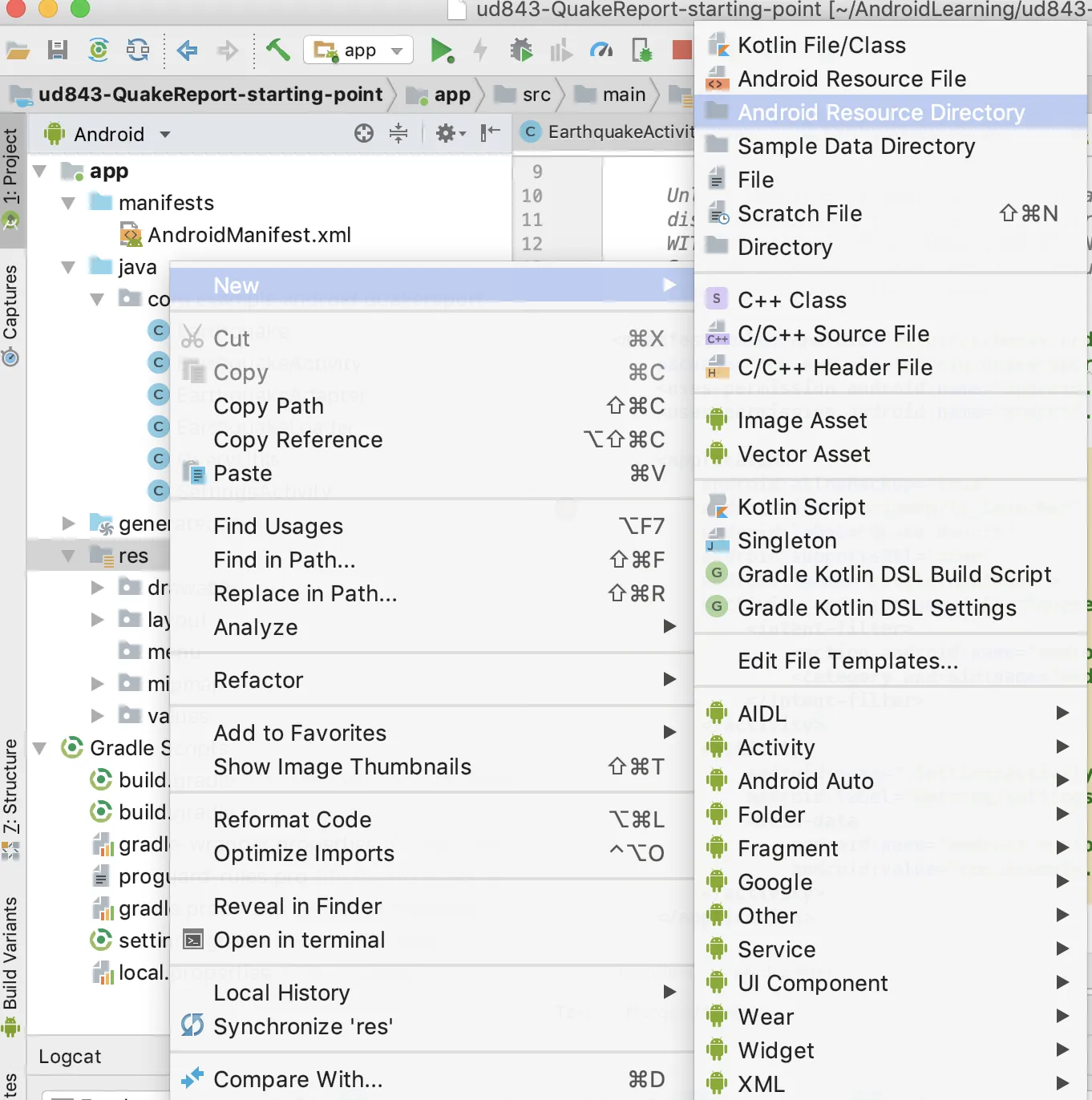This screenshot has height=1100, width=1092.
Task: Select Copy Path in the context menu
Action: [431, 406]
